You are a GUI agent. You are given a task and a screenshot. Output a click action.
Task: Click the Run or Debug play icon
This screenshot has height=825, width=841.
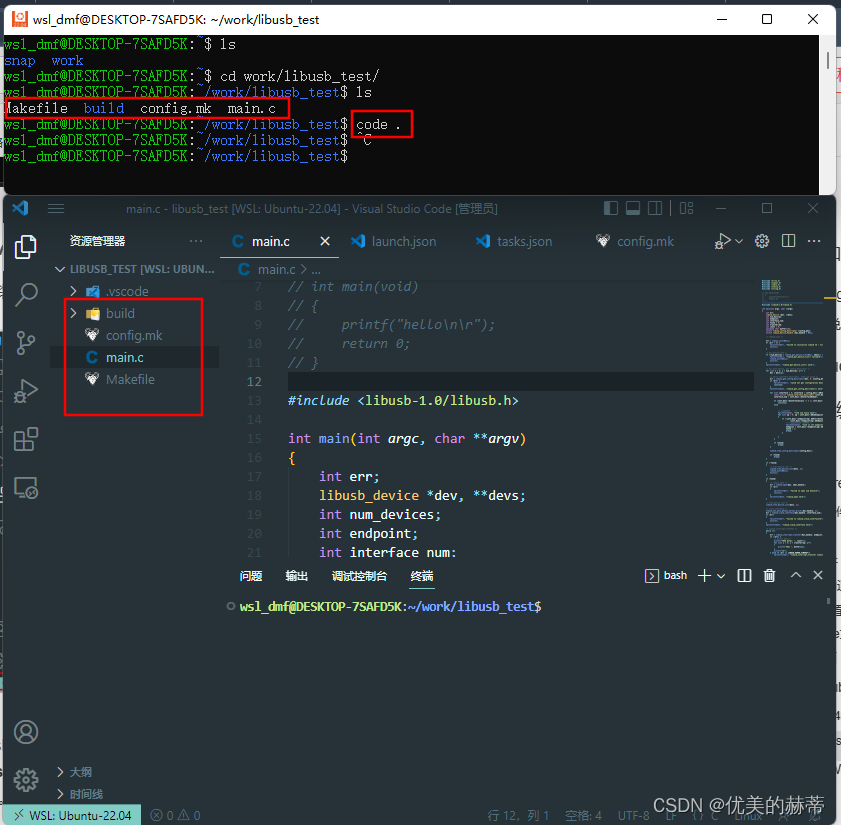coord(722,241)
